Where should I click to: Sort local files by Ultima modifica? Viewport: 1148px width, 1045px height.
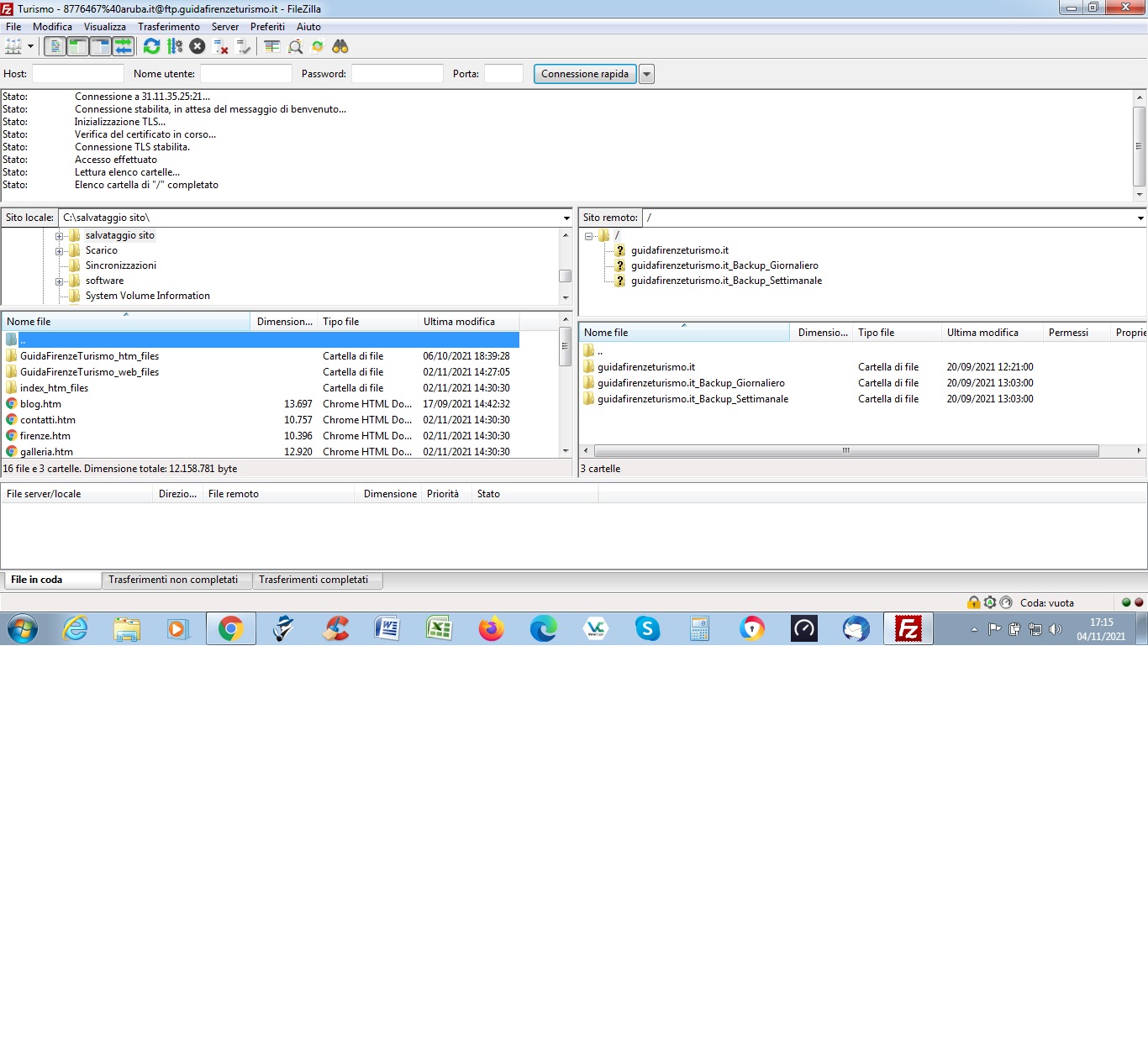(x=469, y=322)
